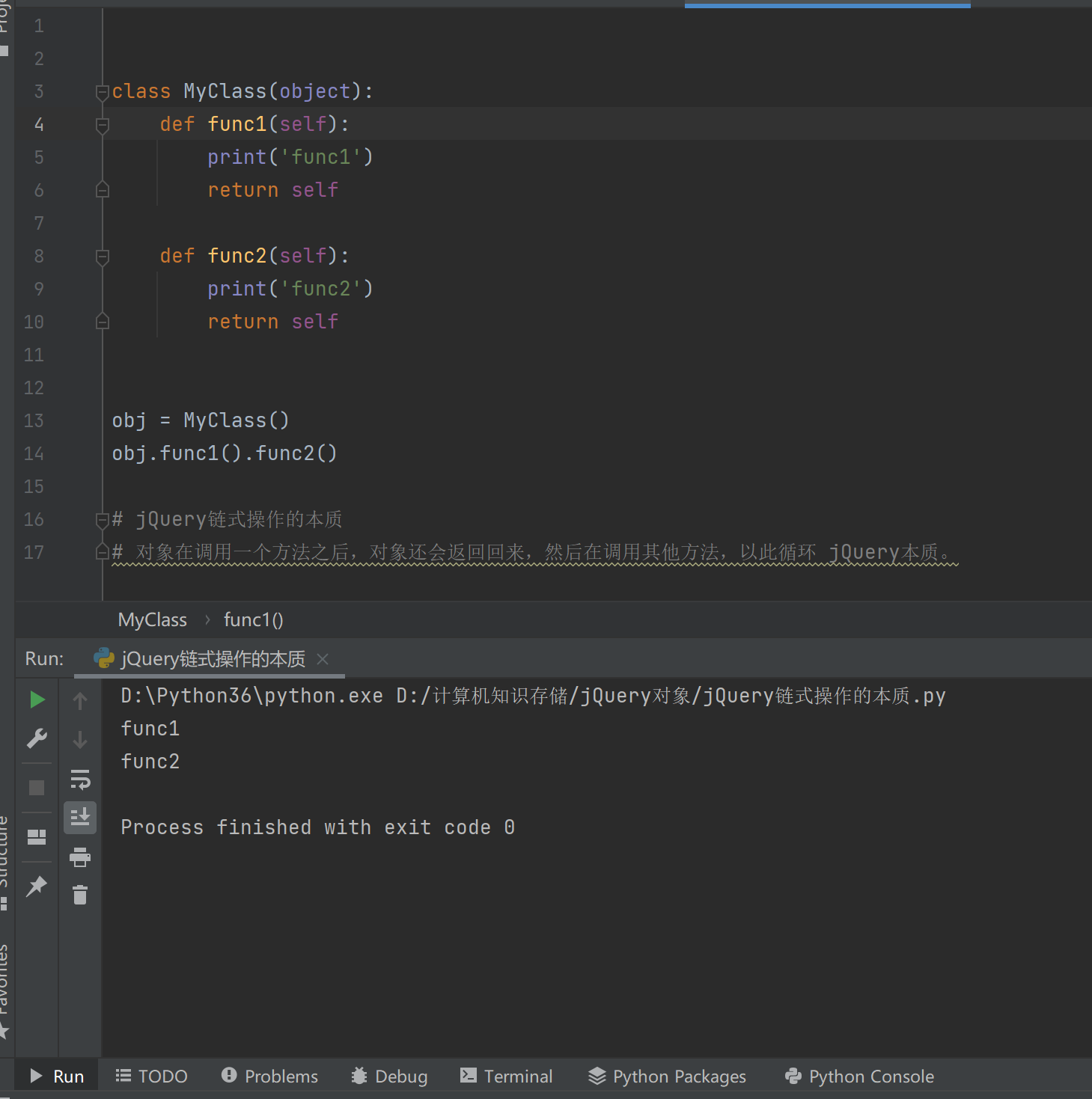The width and height of the screenshot is (1092, 1099).
Task: Click line number 4 in the gutter
Action: click(x=39, y=124)
